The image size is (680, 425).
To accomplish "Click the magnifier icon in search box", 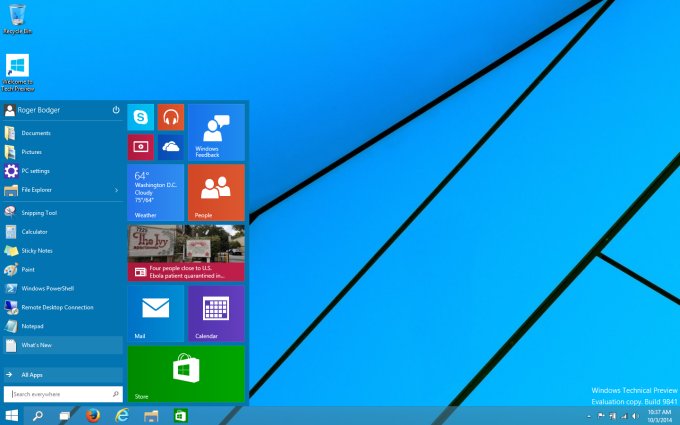I will click(116, 394).
